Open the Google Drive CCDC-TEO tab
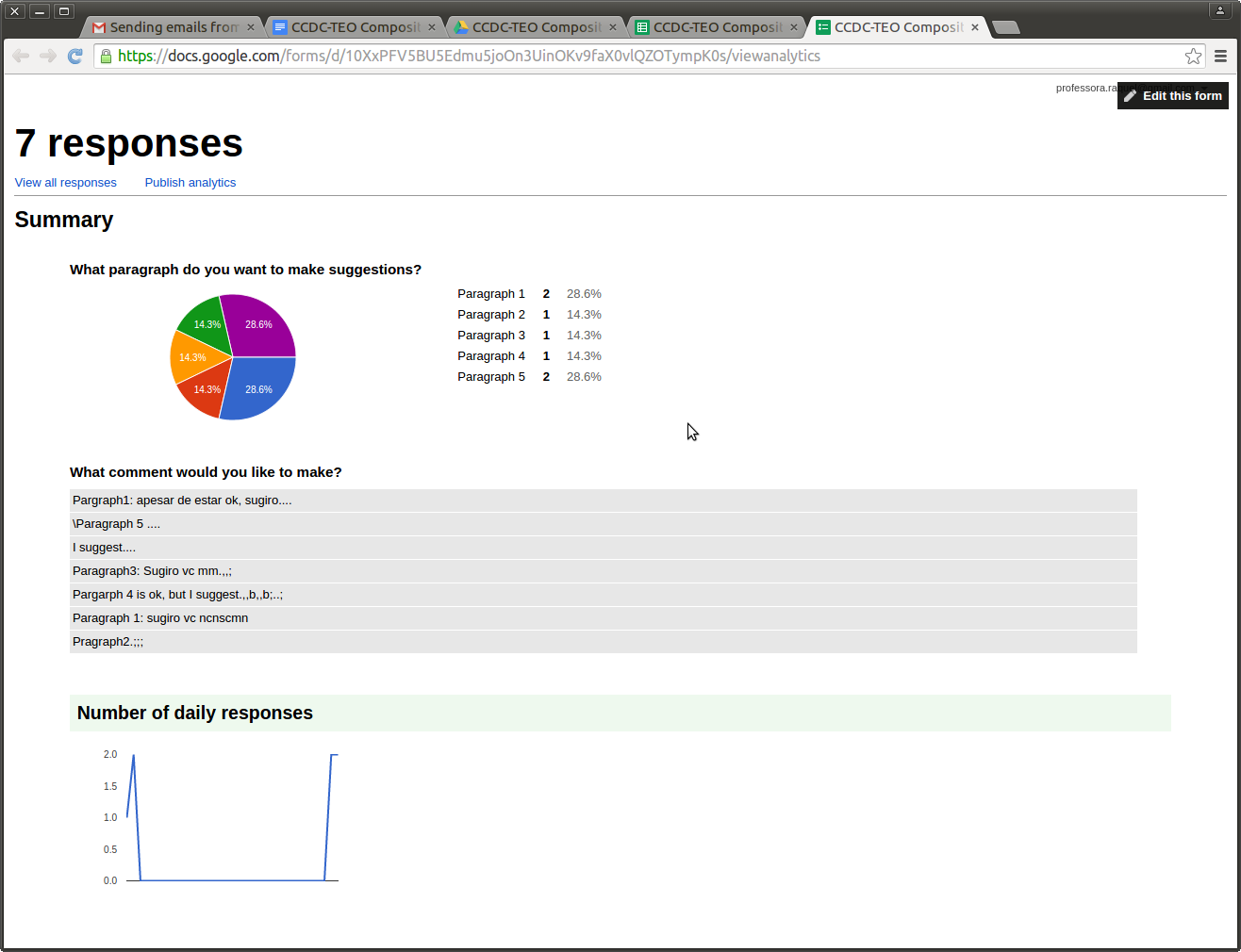 532,27
